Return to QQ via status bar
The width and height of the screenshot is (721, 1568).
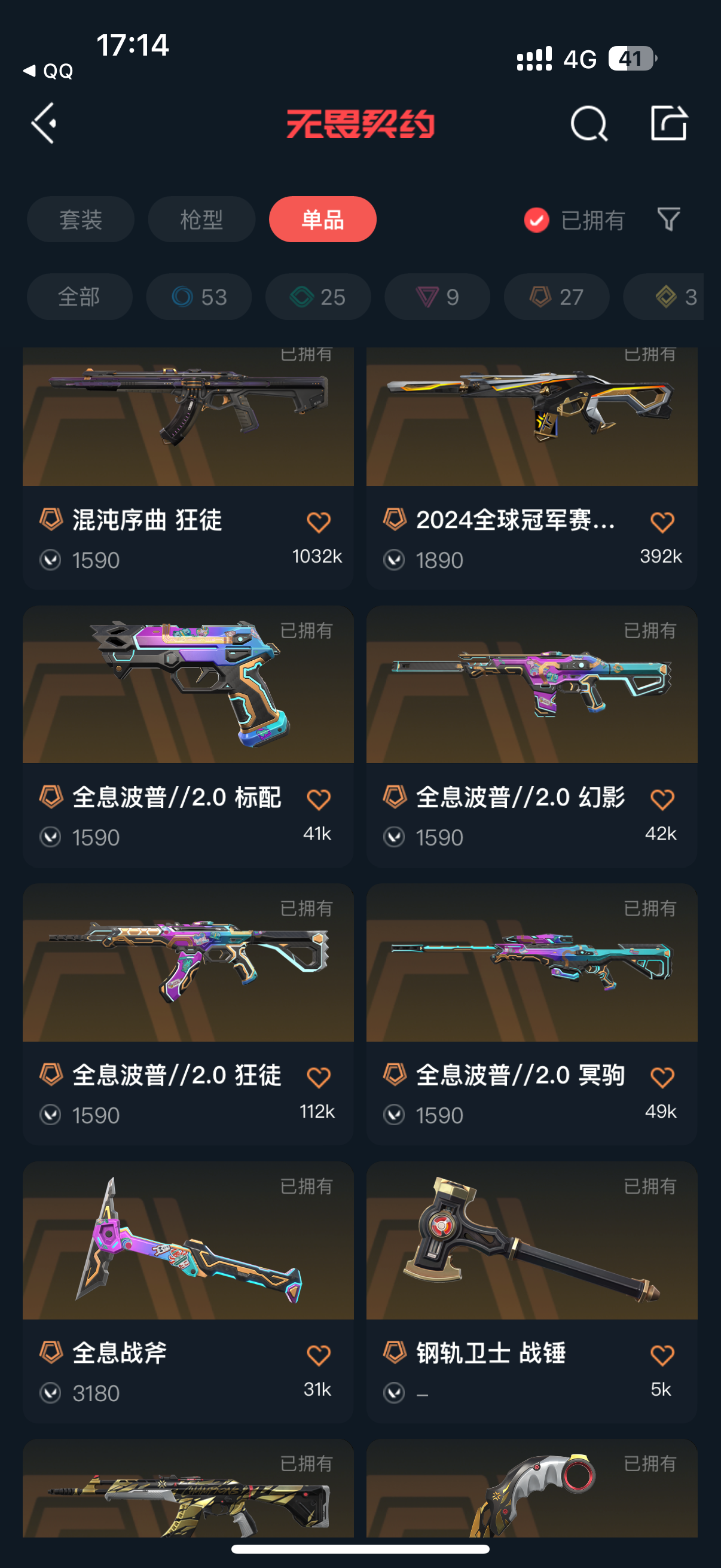pos(48,71)
